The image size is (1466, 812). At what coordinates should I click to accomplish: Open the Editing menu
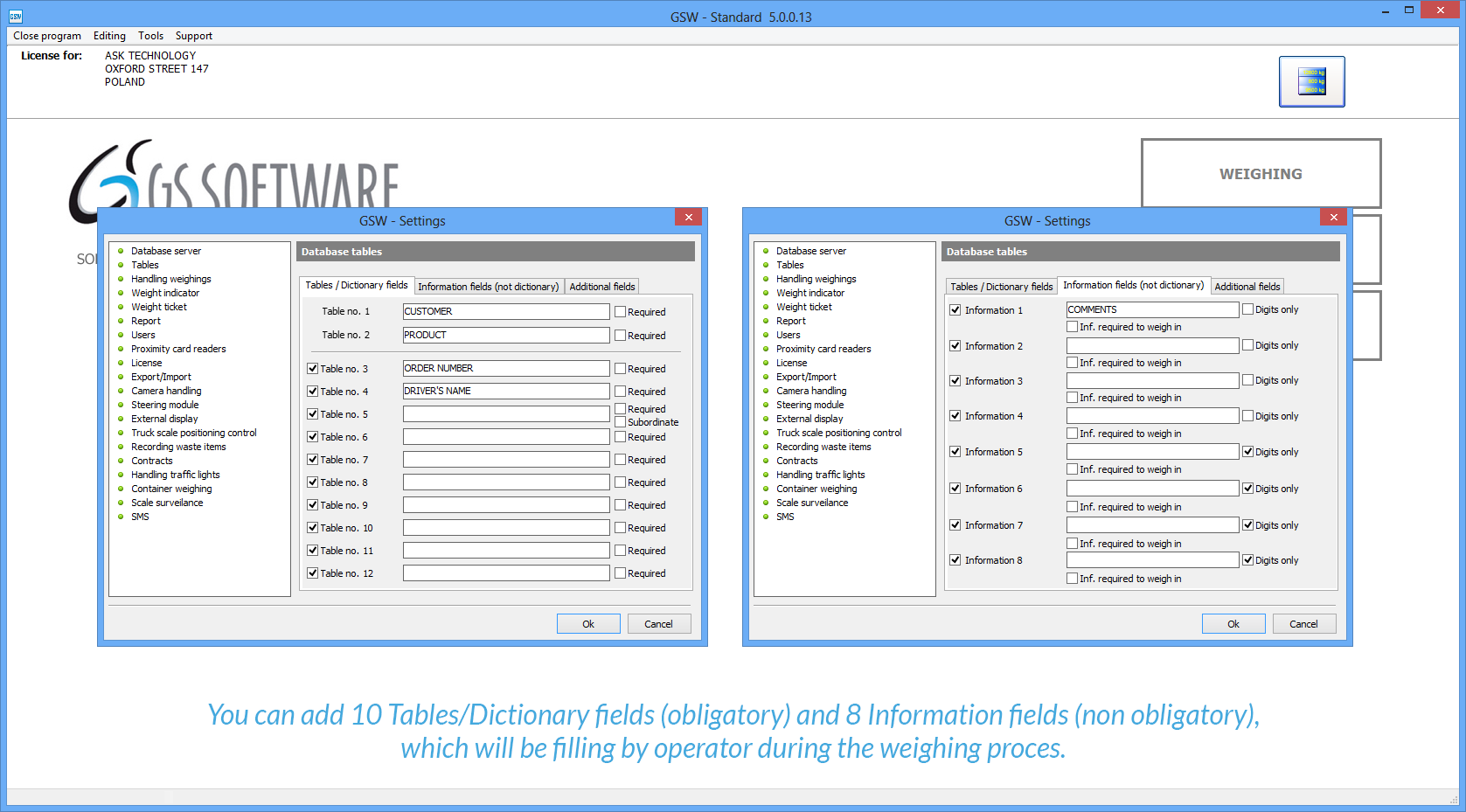pos(109,36)
